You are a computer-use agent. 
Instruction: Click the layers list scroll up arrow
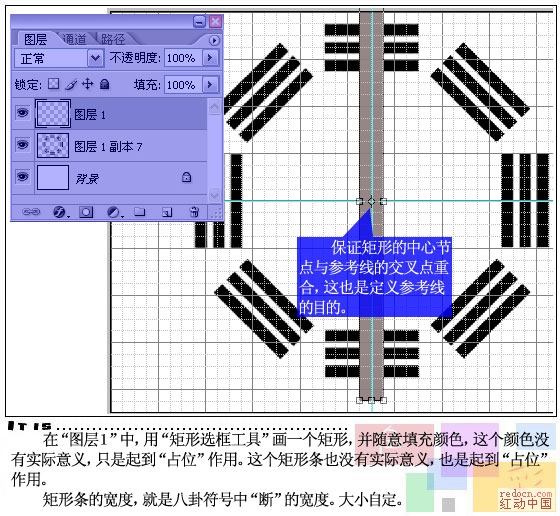click(214, 106)
